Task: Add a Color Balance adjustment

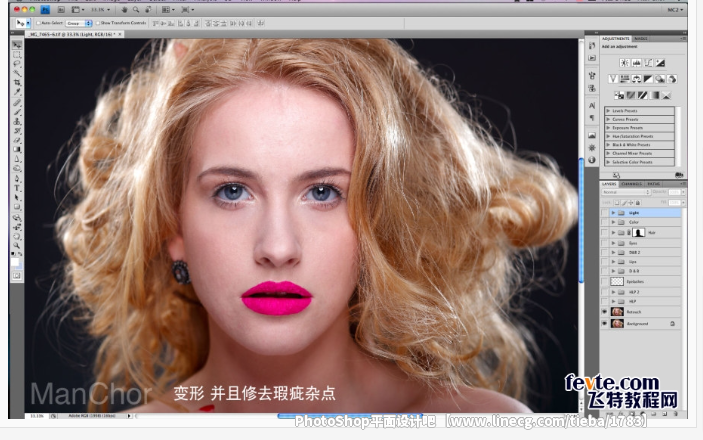Action: pyautogui.click(x=636, y=79)
